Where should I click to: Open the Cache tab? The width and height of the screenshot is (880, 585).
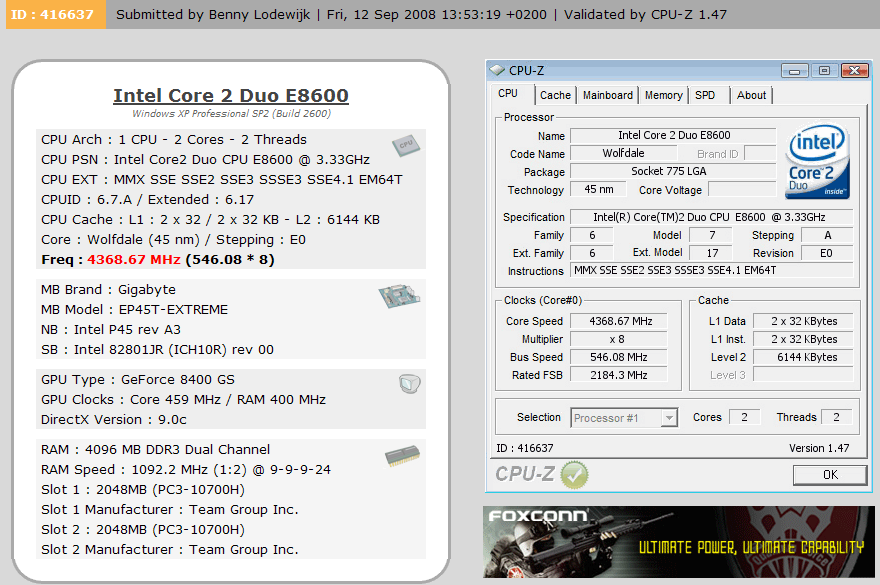(x=555, y=95)
